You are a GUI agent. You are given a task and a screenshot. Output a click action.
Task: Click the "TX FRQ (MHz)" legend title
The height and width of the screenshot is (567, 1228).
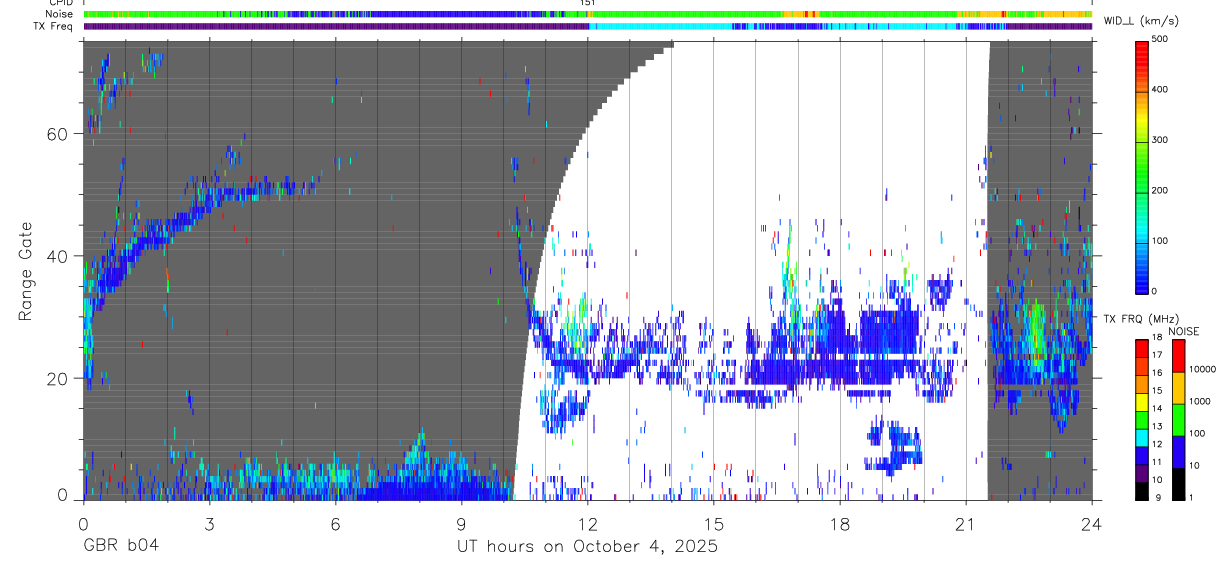point(1139,319)
